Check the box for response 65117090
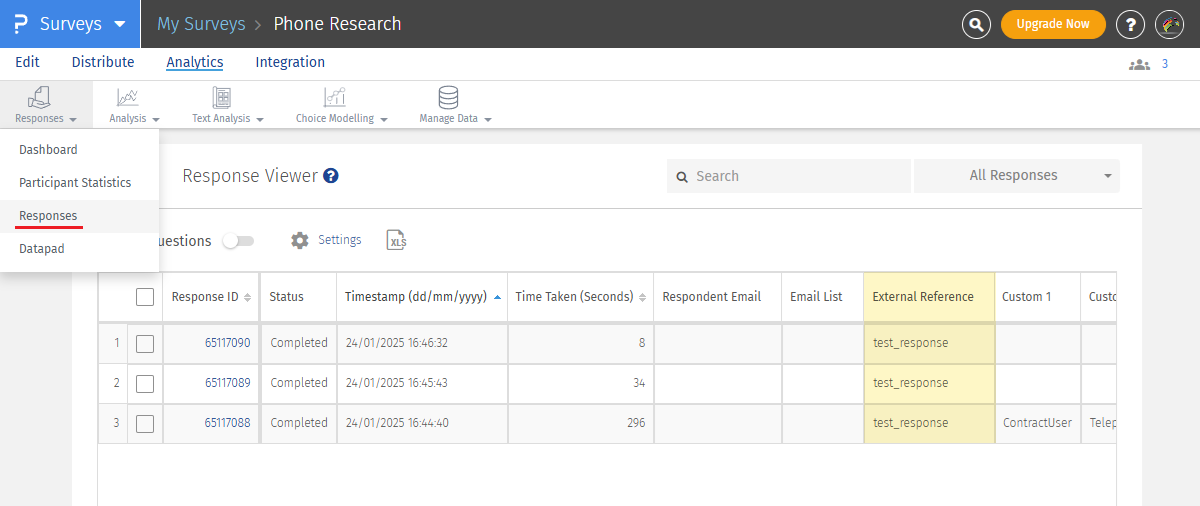The image size is (1200, 506). (145, 343)
